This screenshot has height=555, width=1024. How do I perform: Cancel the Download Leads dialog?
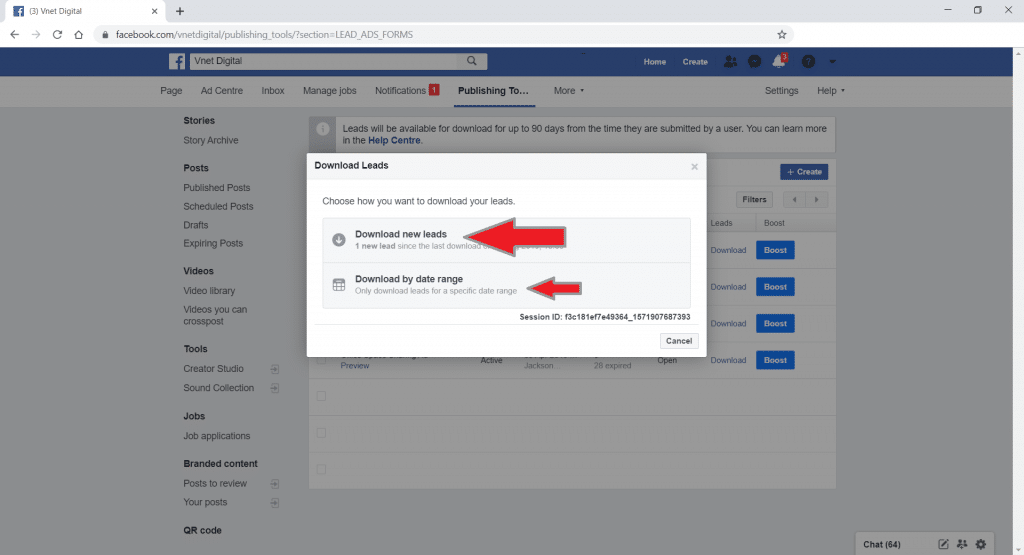[679, 341]
